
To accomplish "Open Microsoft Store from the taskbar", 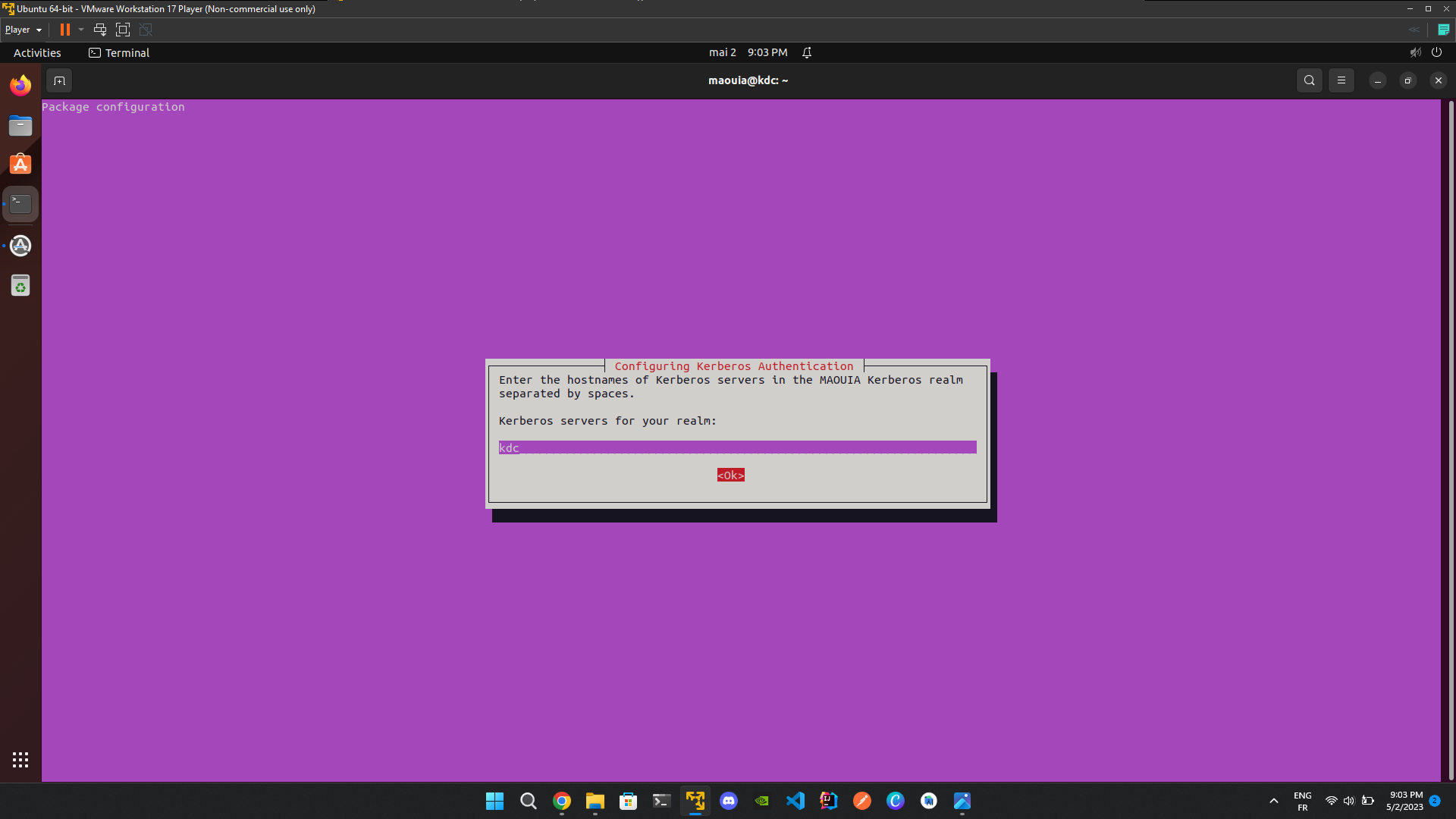I will pos(629,801).
